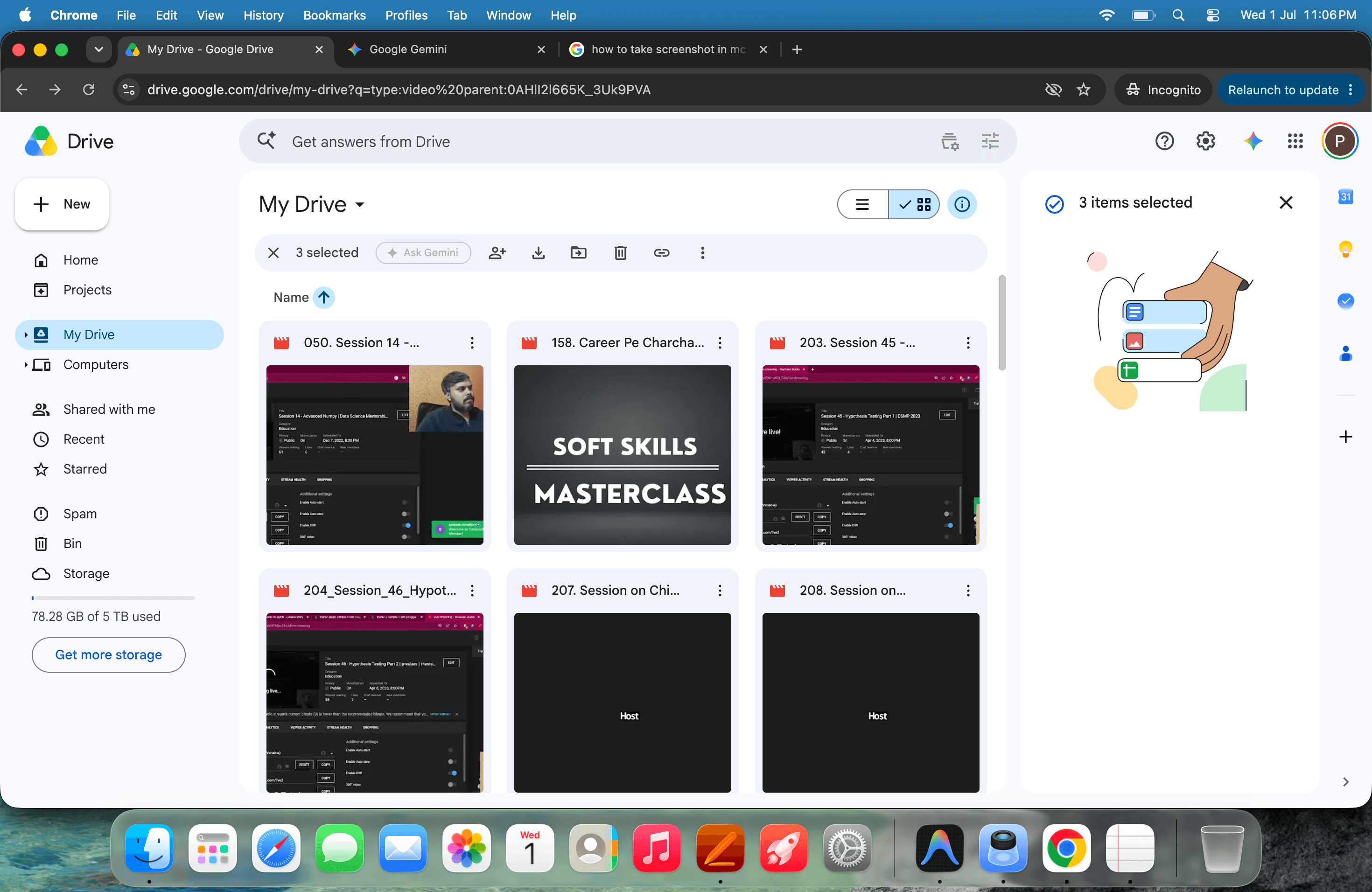Open the Profiles menu
The height and width of the screenshot is (892, 1372).
(406, 15)
